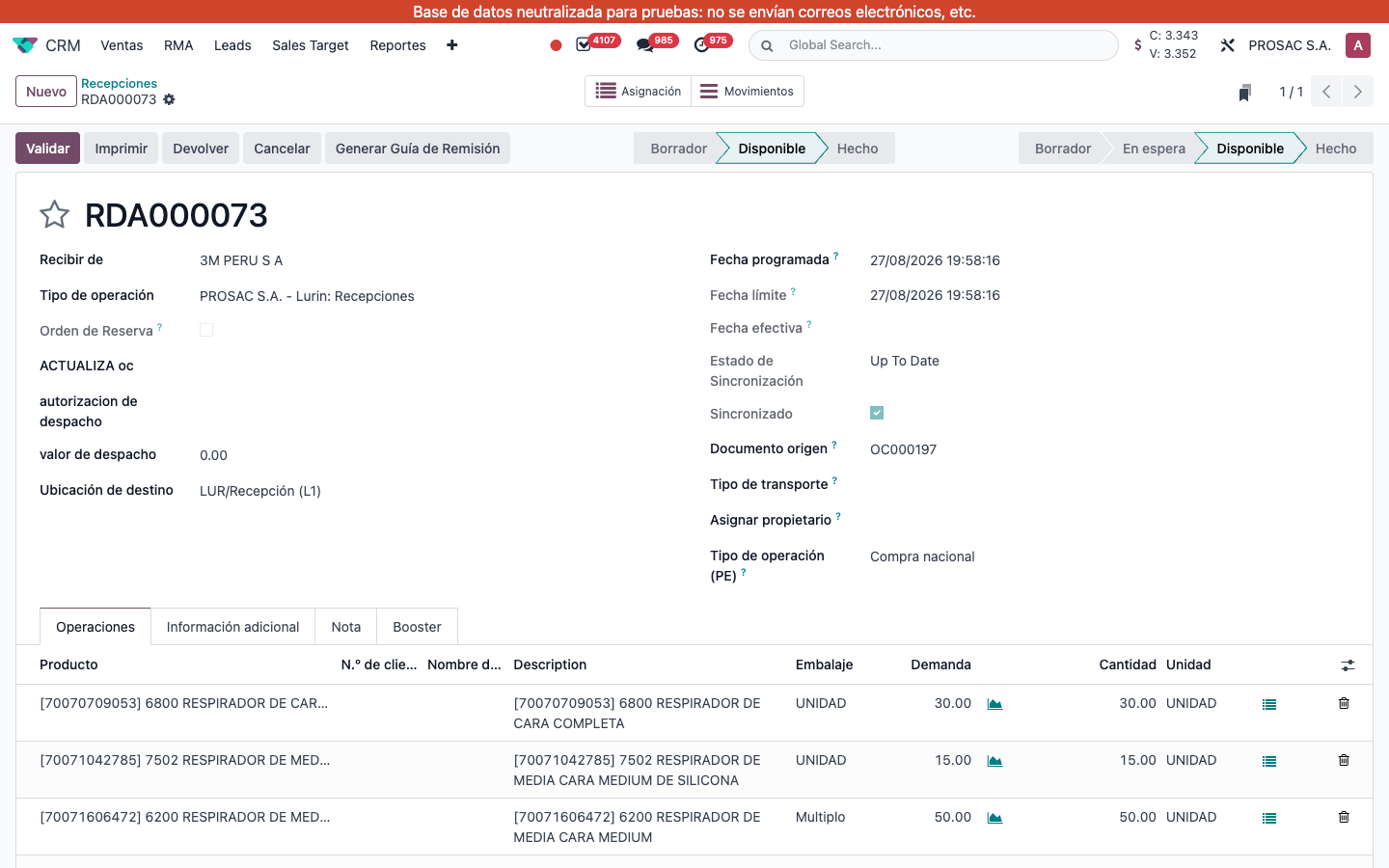The height and width of the screenshot is (868, 1389).
Task: Click the Validar button
Action: tap(48, 149)
